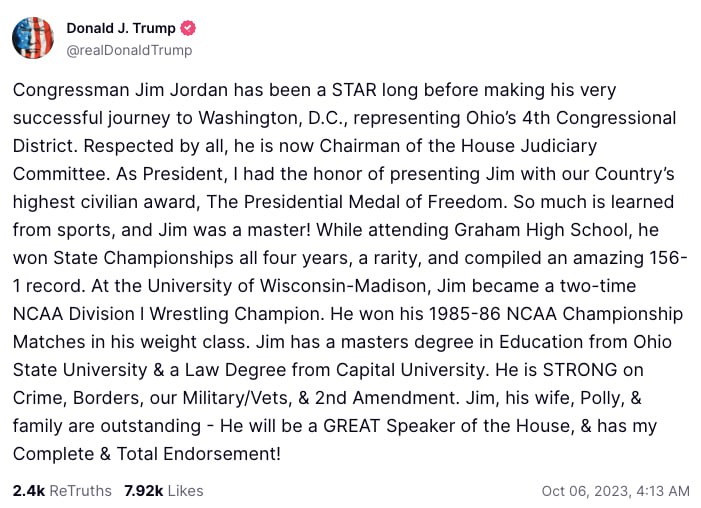Click the Oct 06, 2023 timestamp
The image size is (701, 508).
pos(615,490)
